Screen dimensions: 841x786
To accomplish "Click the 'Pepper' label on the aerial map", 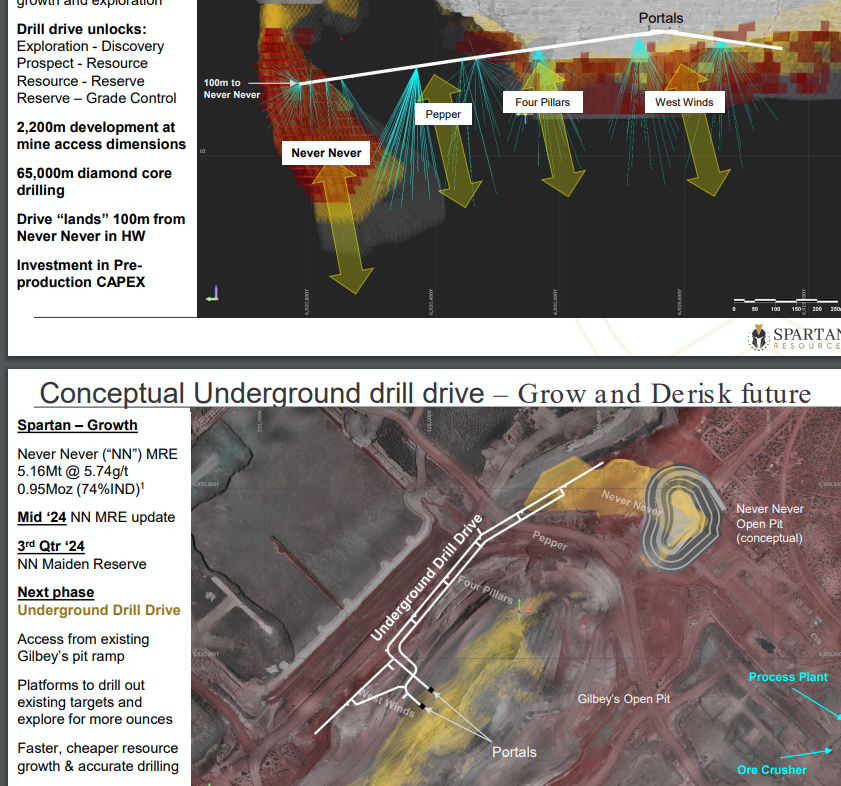I will coord(550,540).
